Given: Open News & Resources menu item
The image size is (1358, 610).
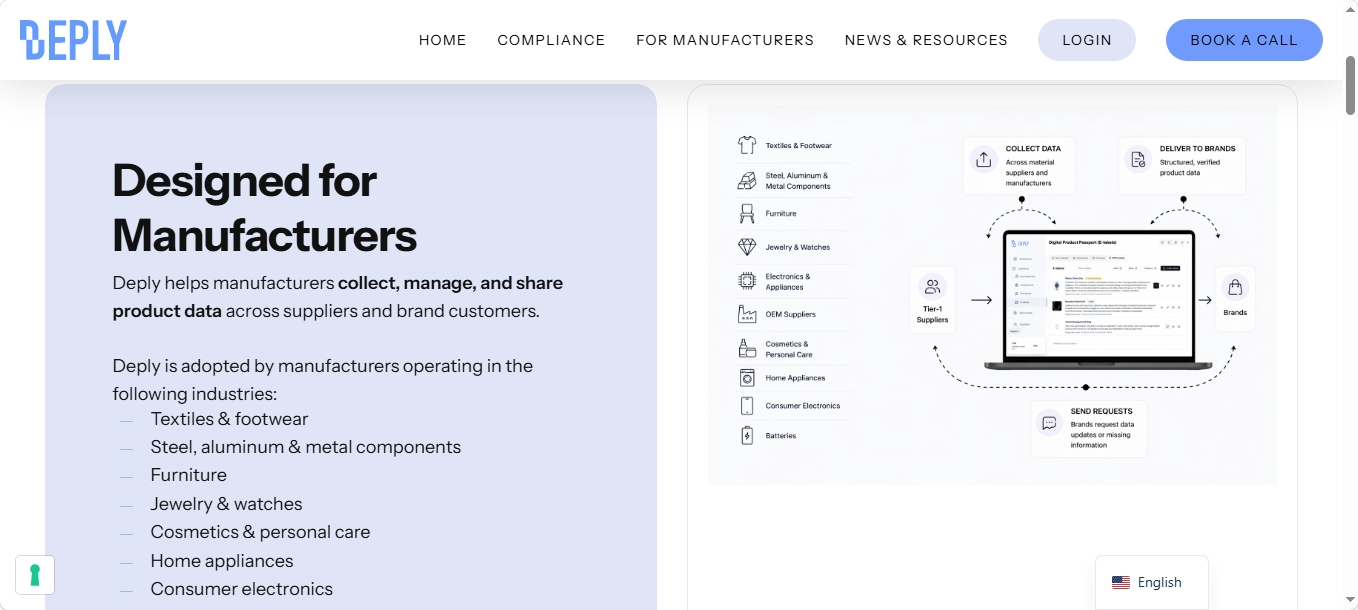Looking at the screenshot, I should click(x=926, y=40).
